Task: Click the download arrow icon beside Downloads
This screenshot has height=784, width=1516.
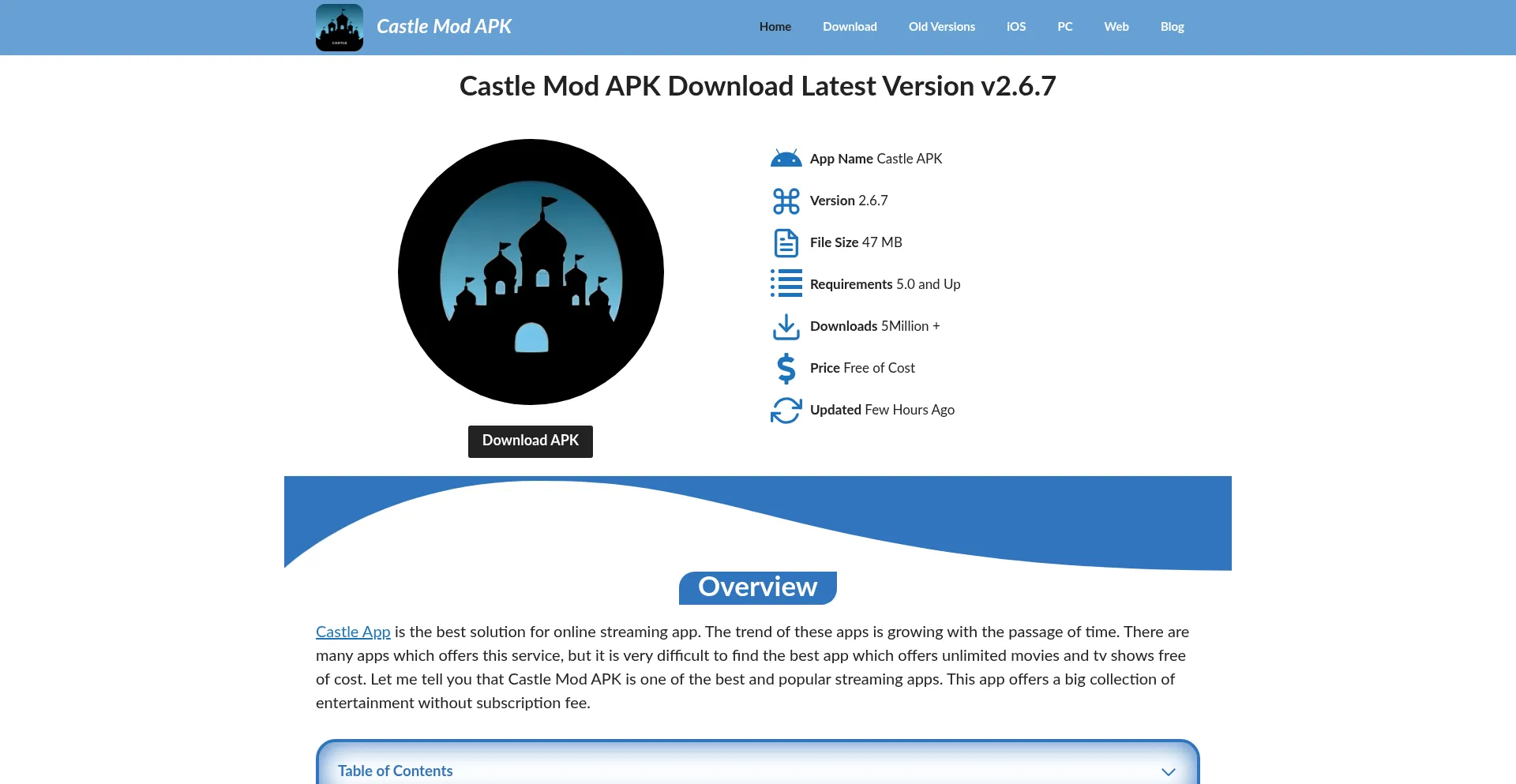Action: pyautogui.click(x=786, y=327)
